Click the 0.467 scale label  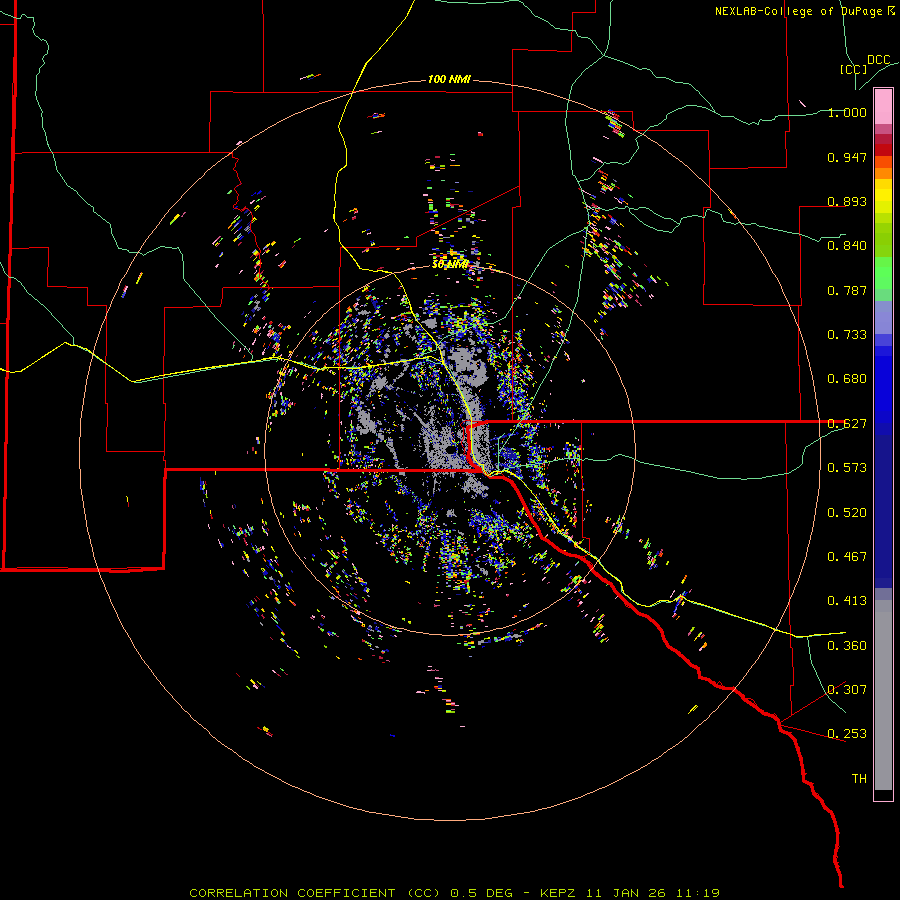pos(847,557)
